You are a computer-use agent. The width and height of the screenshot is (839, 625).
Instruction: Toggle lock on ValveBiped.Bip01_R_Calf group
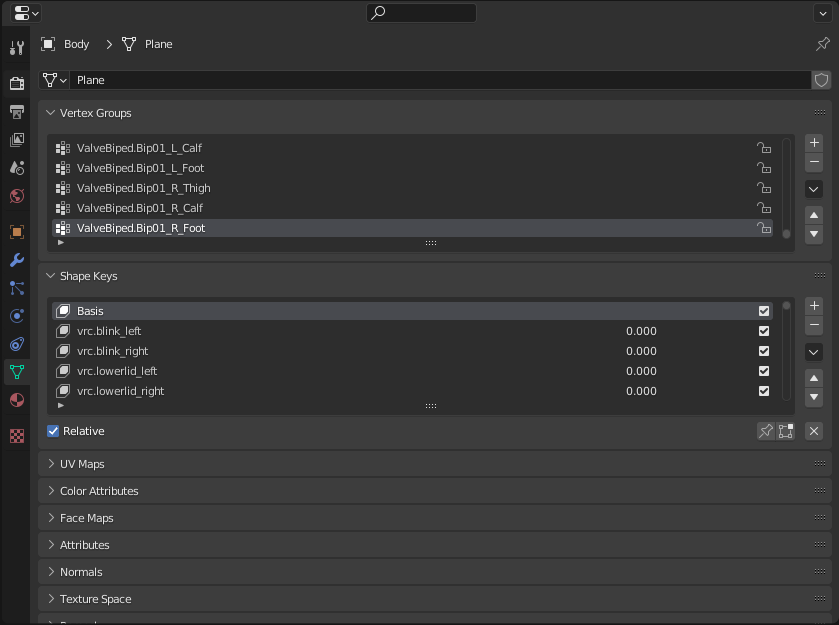tap(764, 208)
